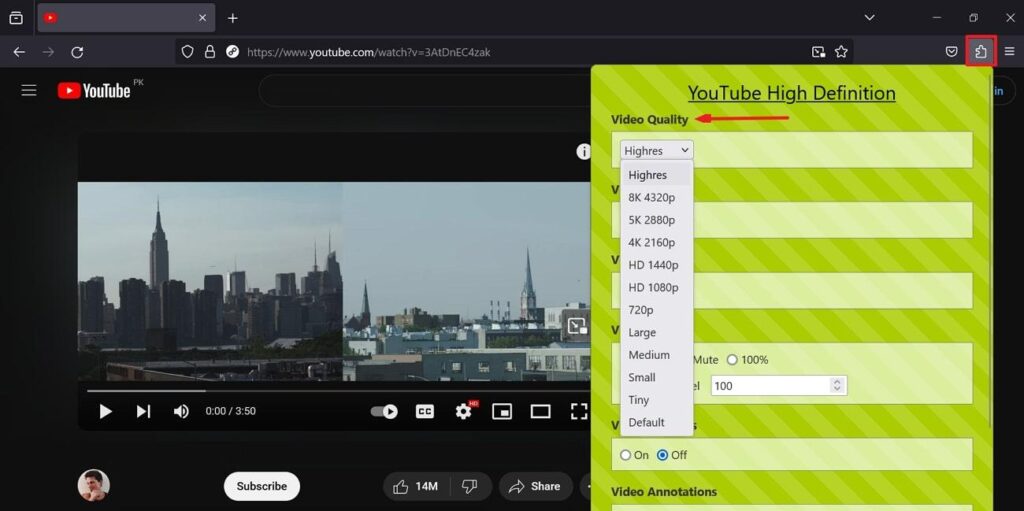Image resolution: width=1024 pixels, height=511 pixels.
Task: Toggle YouTube autoplay switch
Action: pyautogui.click(x=384, y=411)
